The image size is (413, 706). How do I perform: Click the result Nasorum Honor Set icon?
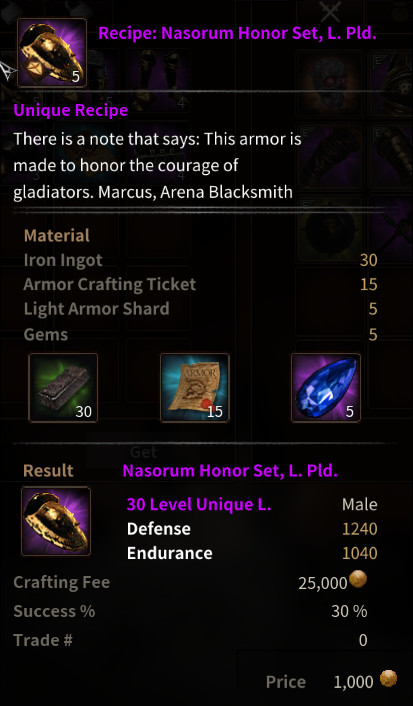56,521
